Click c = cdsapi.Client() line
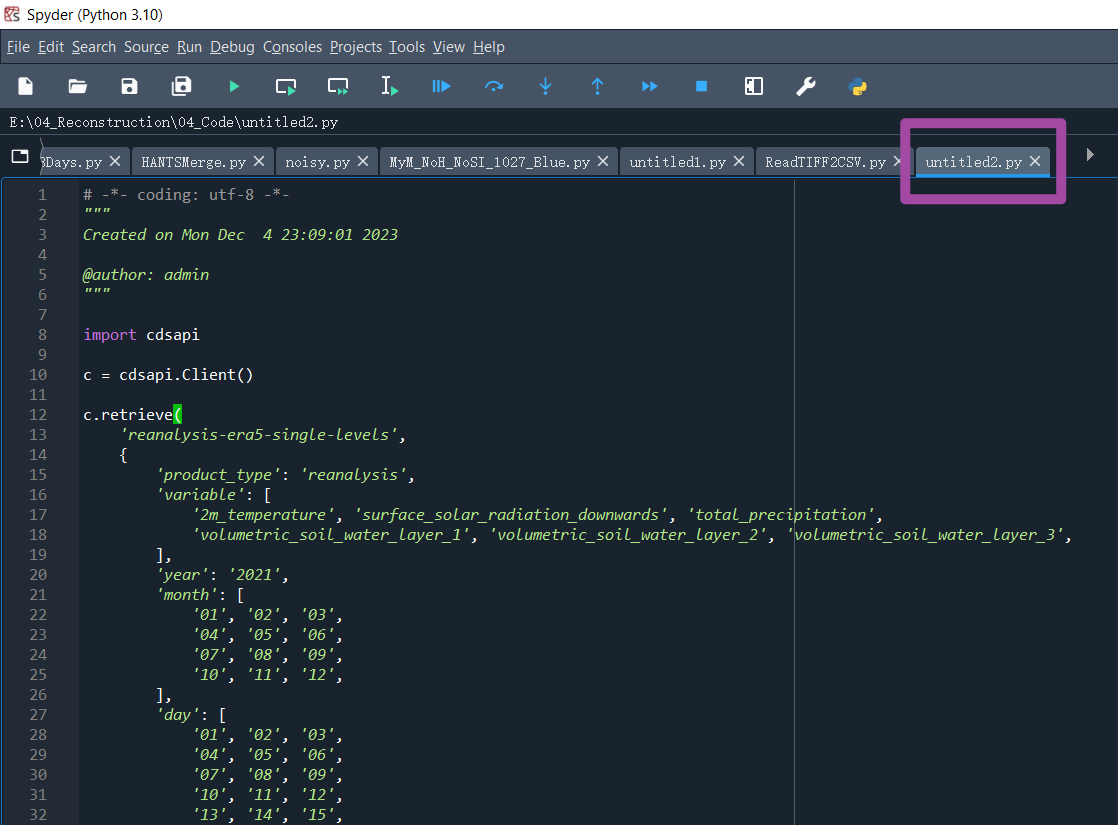1118x825 pixels. [168, 375]
